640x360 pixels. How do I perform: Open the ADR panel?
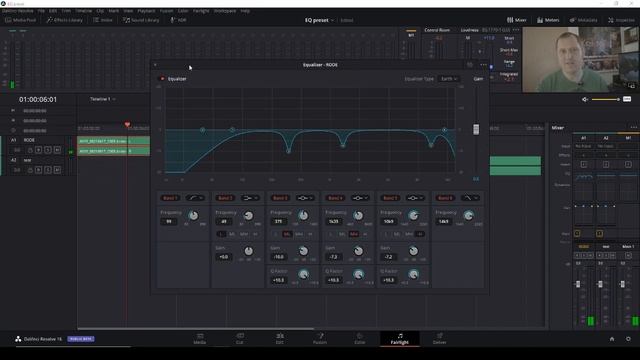178,20
